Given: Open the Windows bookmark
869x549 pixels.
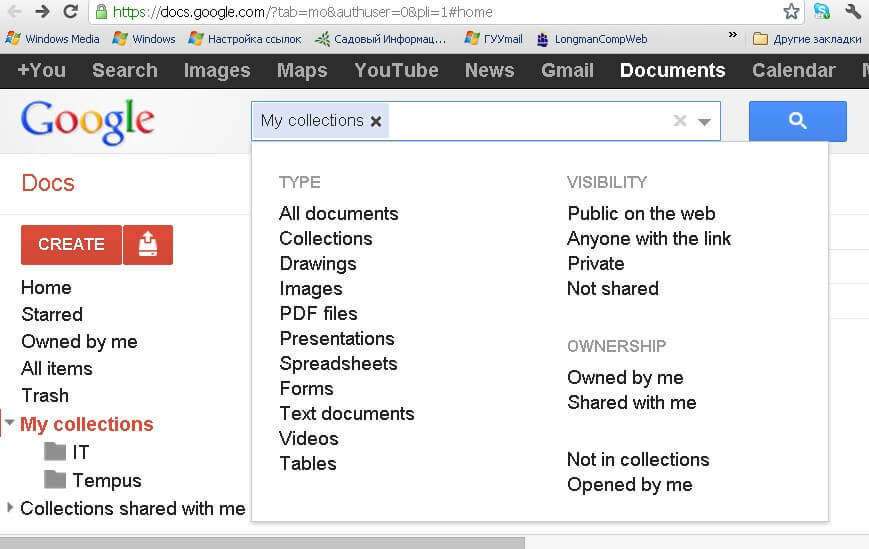Looking at the screenshot, I should point(144,39).
